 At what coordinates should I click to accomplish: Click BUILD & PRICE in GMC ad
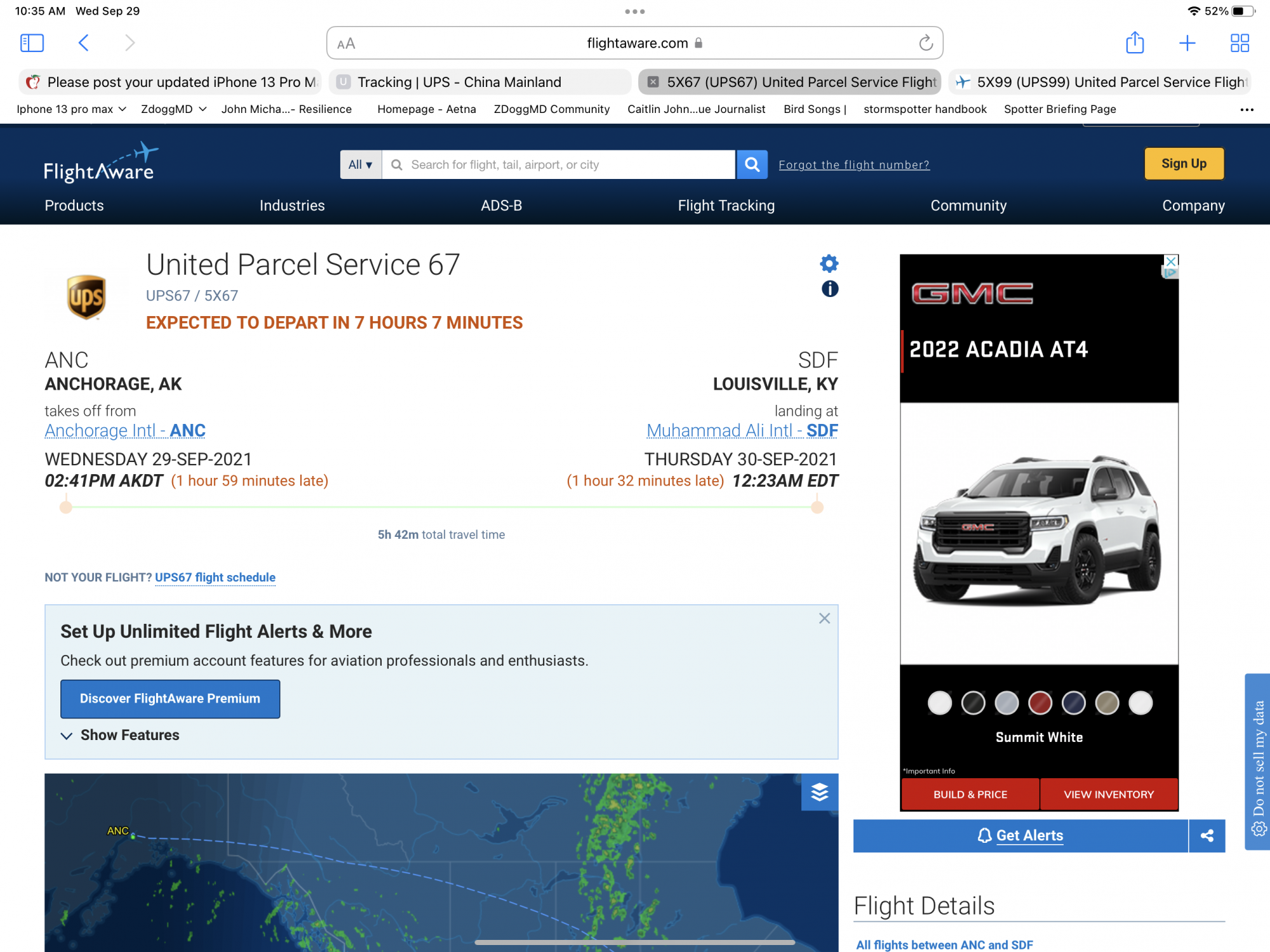970,794
